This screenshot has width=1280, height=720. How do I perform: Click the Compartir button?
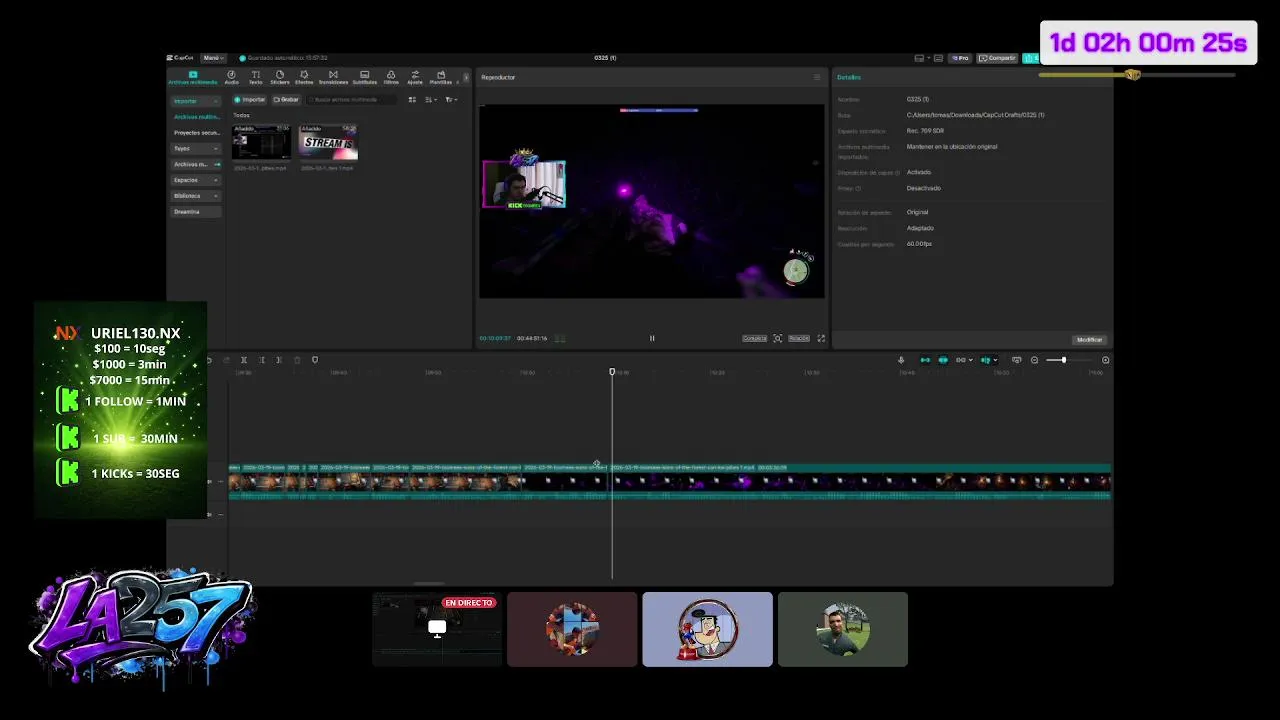pyautogui.click(x=997, y=58)
